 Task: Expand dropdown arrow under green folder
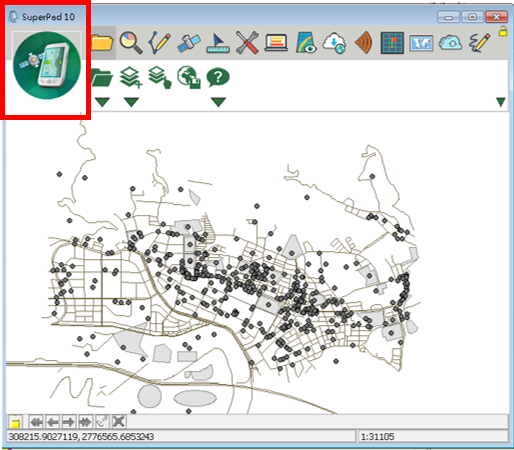[x=102, y=102]
